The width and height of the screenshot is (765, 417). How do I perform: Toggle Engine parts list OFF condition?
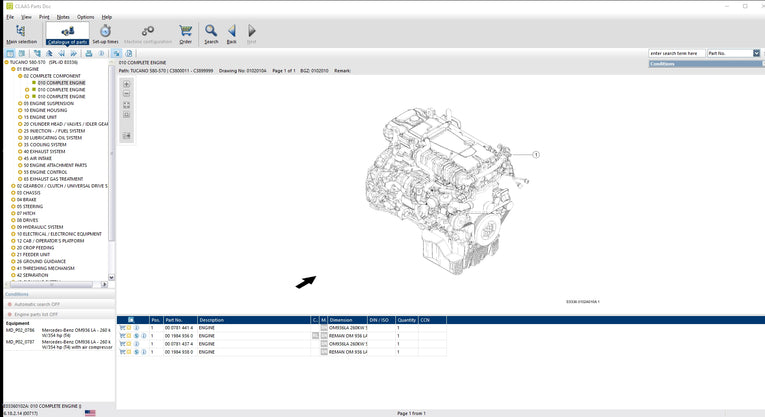click(x=36, y=314)
